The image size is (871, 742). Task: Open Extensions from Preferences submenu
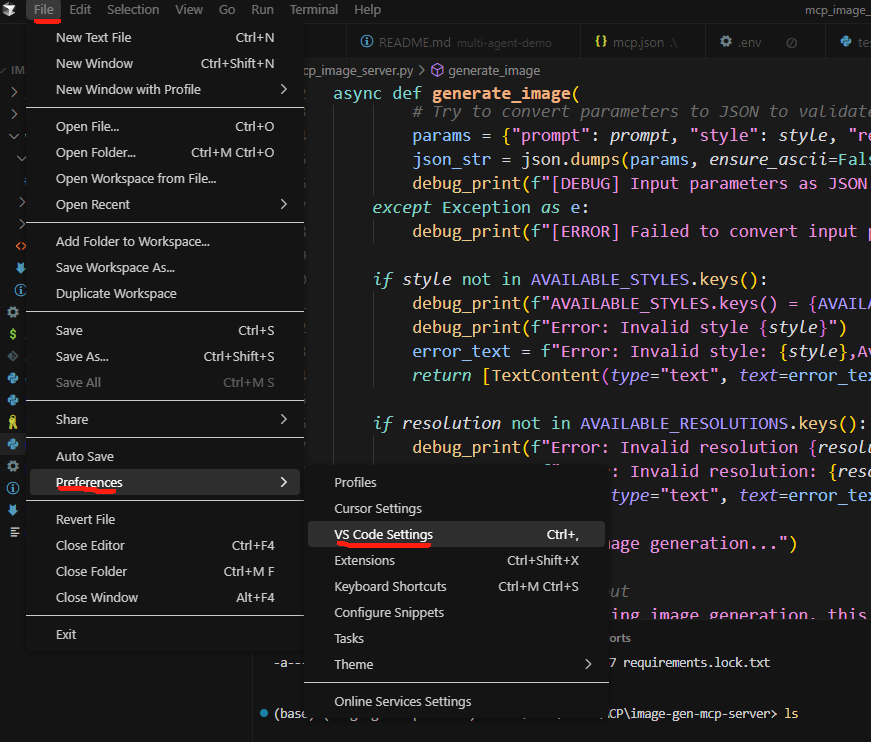457,560
